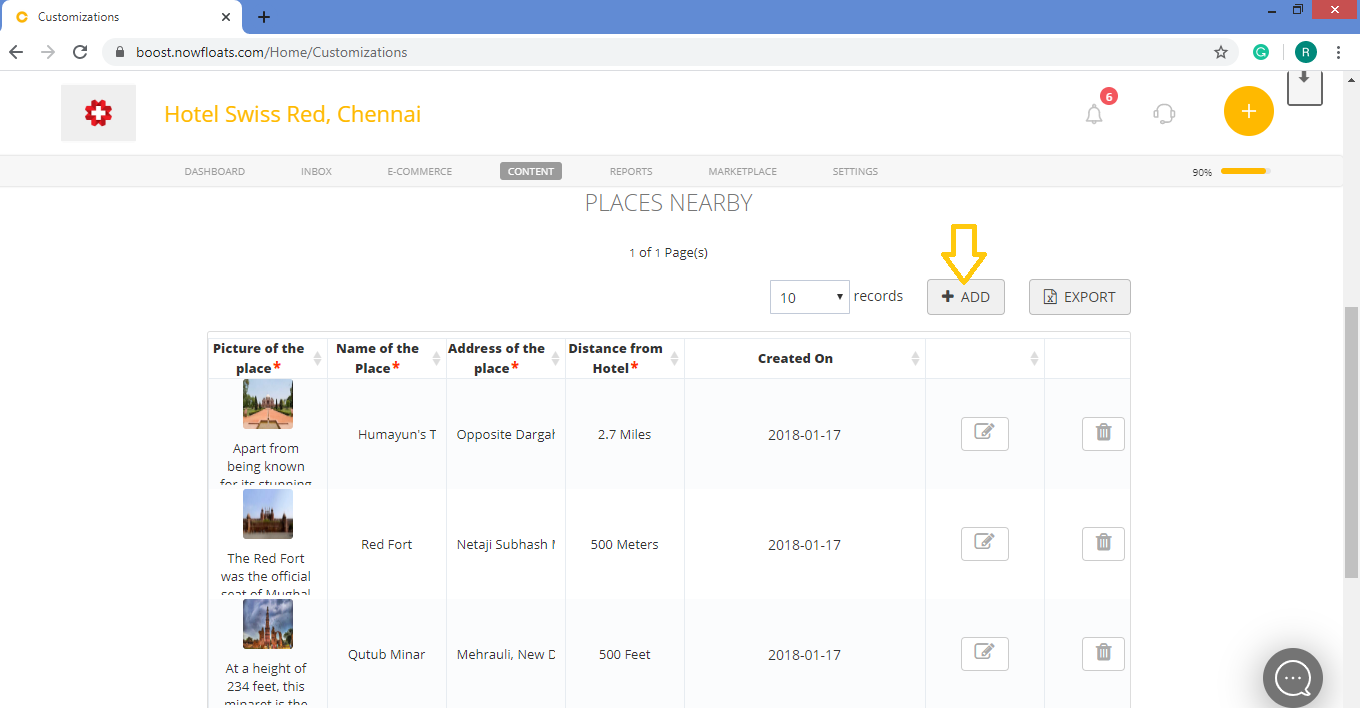1360x708 pixels.
Task: Open the Boost gear logo icon
Action: click(97, 112)
